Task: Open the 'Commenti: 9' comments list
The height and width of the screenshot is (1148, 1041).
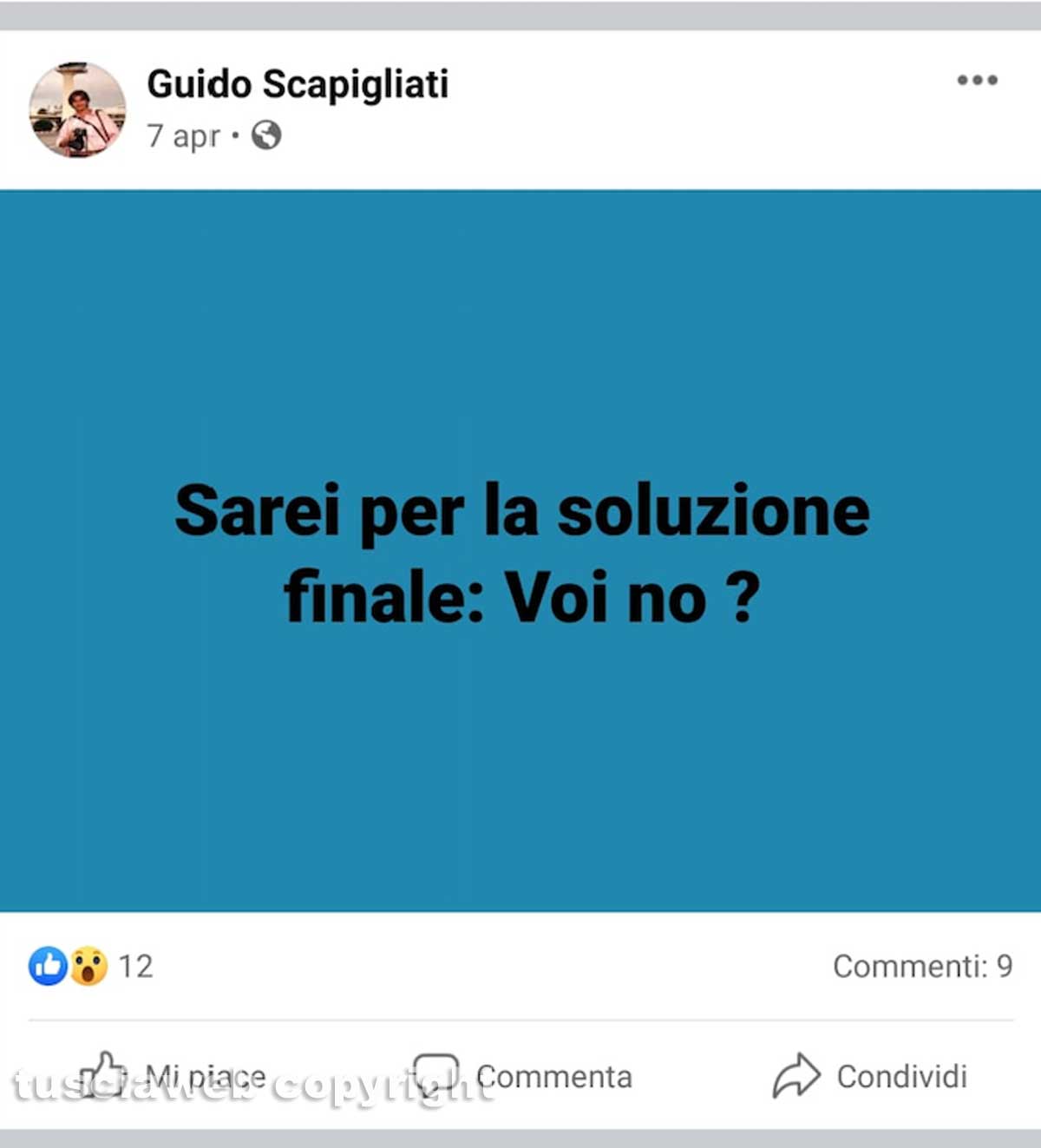Action: [x=922, y=966]
